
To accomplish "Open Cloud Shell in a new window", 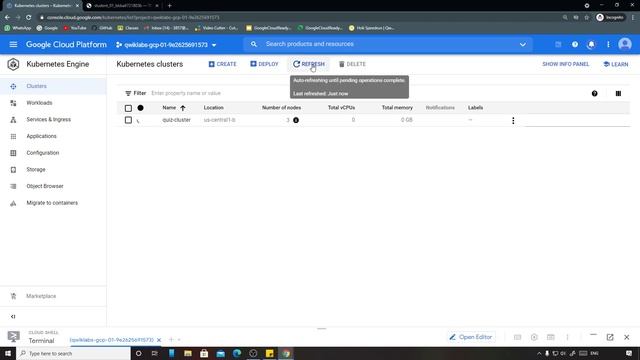I will 610,337.
